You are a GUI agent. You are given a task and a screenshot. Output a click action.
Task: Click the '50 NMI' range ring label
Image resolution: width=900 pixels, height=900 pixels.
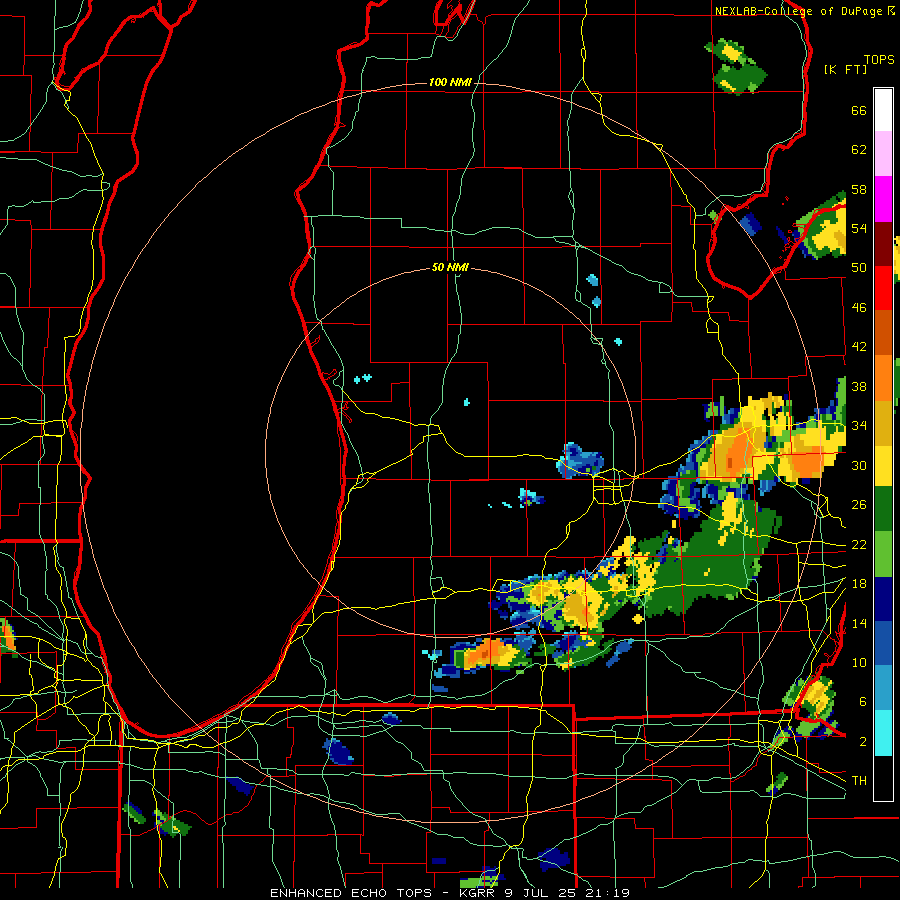coord(450,267)
